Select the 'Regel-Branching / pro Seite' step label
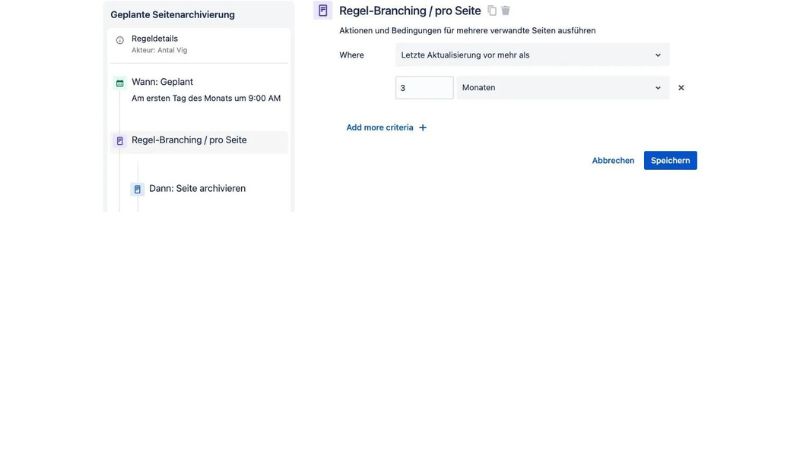The height and width of the screenshot is (450, 800). 189,141
